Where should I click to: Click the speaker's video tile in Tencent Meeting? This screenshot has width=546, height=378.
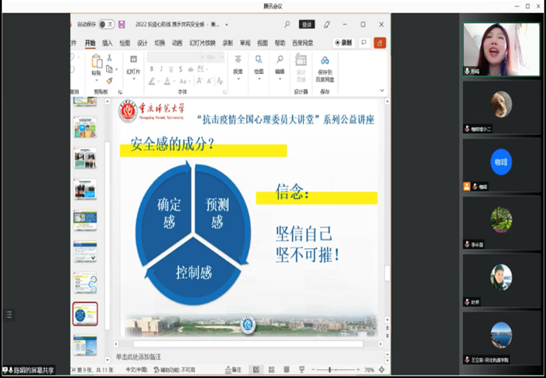[501, 49]
